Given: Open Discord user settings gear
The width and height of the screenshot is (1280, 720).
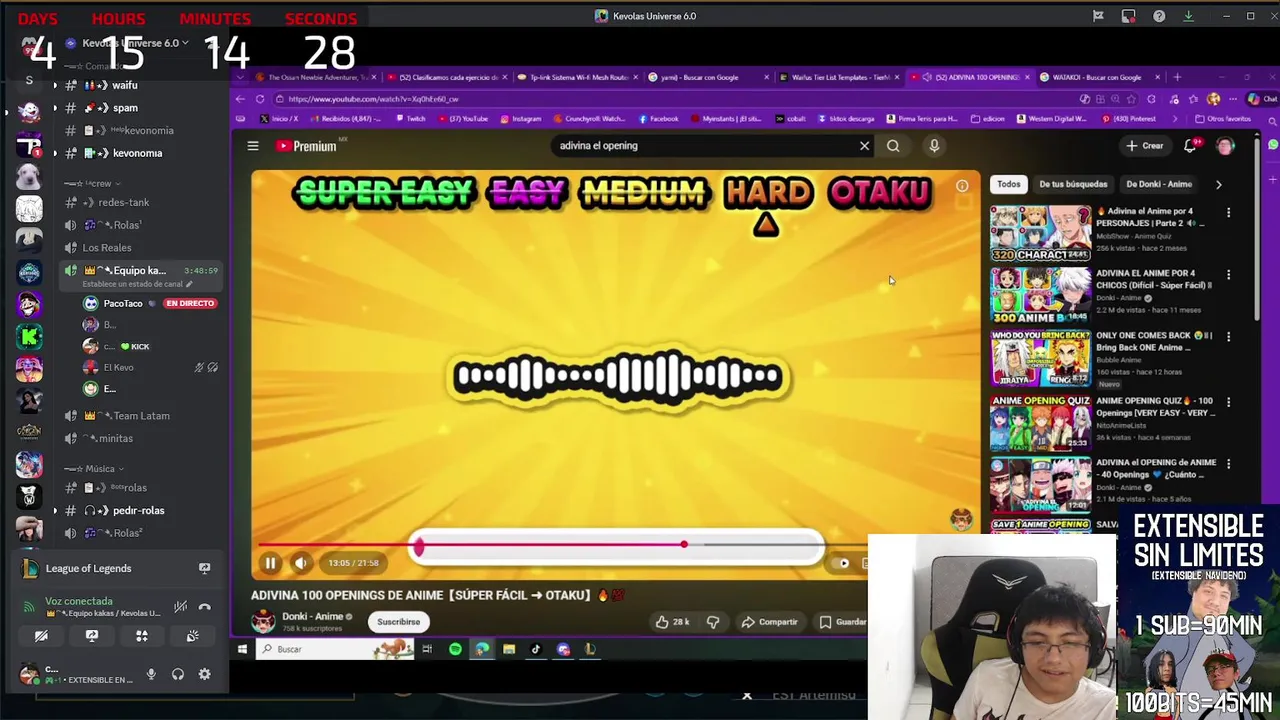Looking at the screenshot, I should point(205,674).
